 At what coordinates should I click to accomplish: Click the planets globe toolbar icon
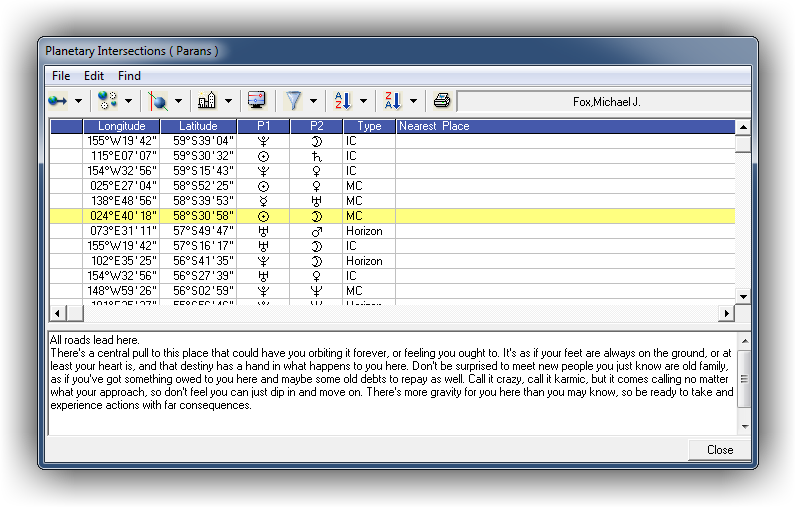(x=107, y=100)
